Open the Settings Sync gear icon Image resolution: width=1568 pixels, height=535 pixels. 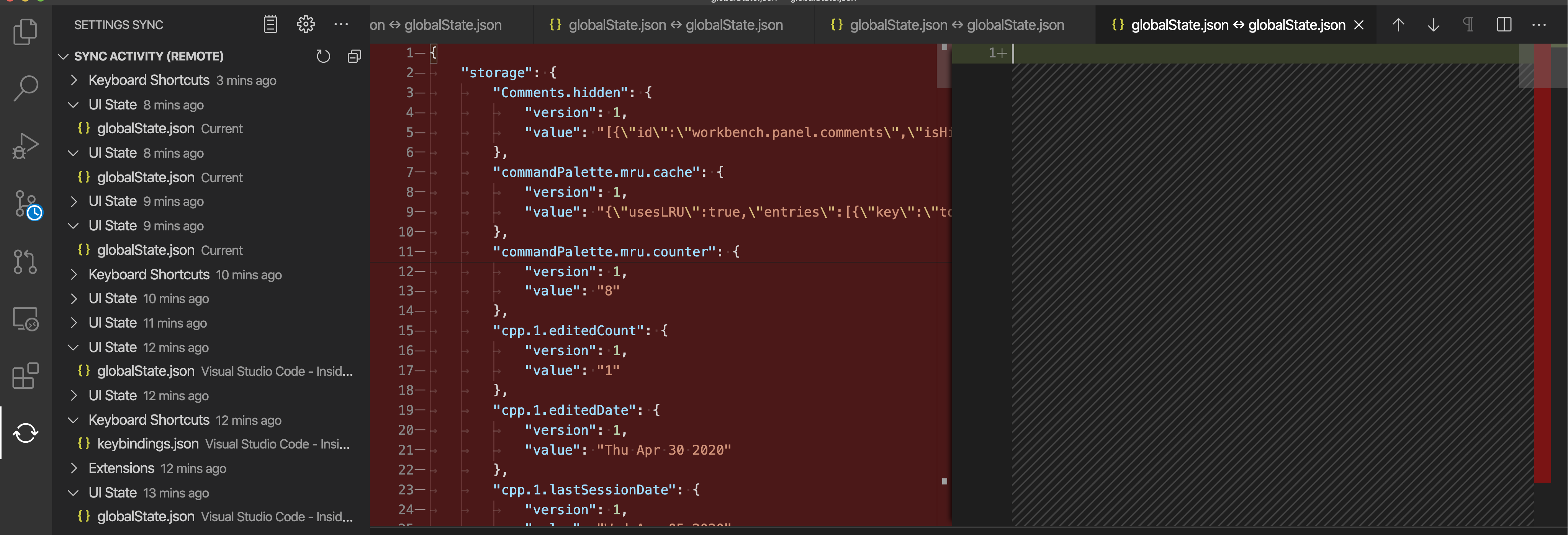click(x=306, y=24)
